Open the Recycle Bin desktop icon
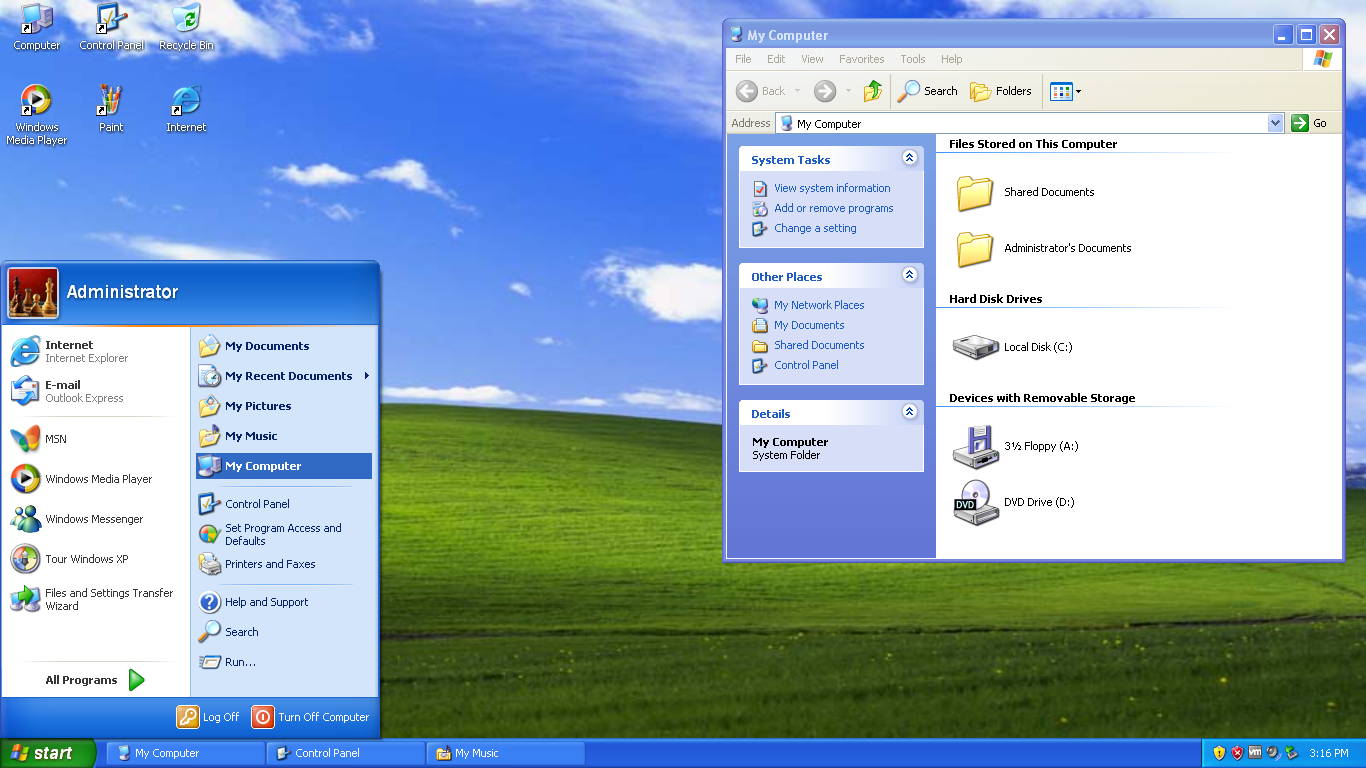This screenshot has height=768, width=1366. coord(186,20)
